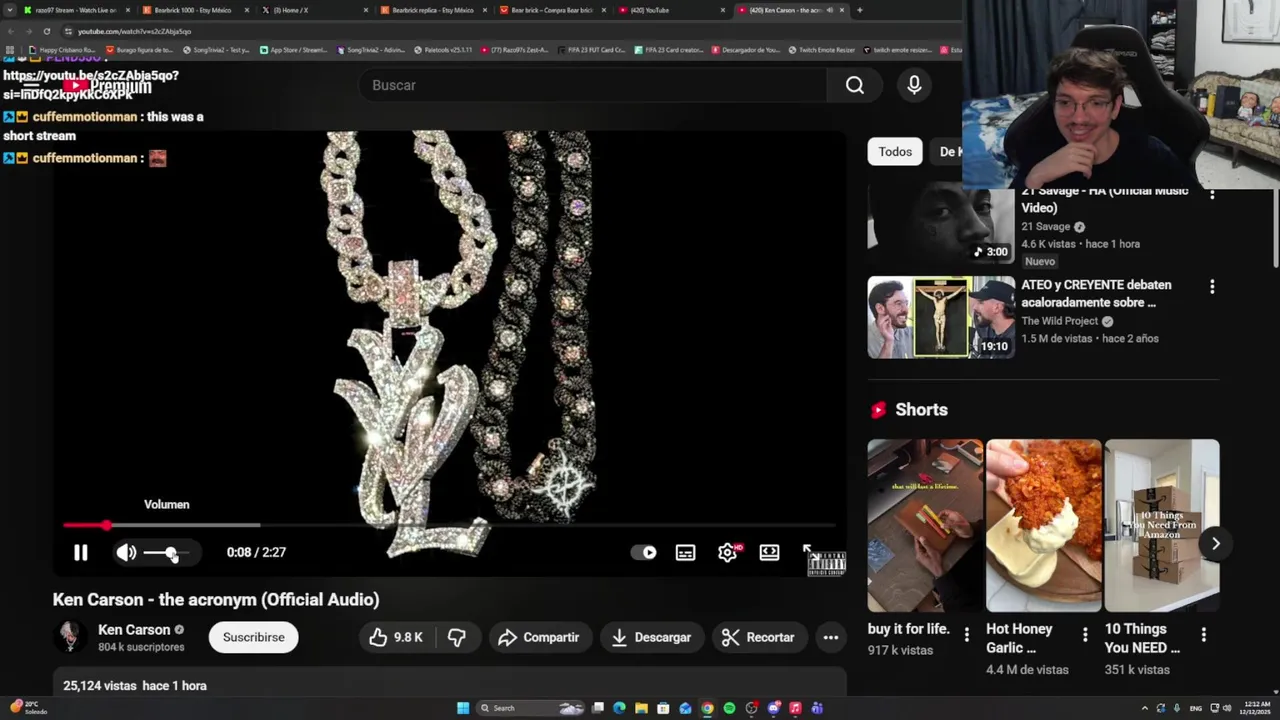Screen dimensions: 1280x720
Task: Open the Hot Honey Garlic Short
Action: click(1043, 525)
